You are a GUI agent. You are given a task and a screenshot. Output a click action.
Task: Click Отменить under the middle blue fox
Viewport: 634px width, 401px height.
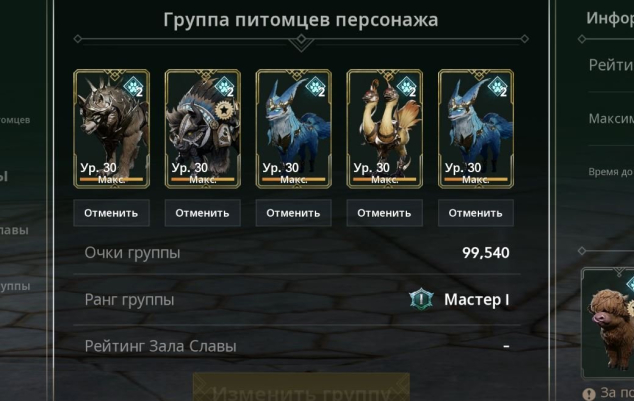294,213
